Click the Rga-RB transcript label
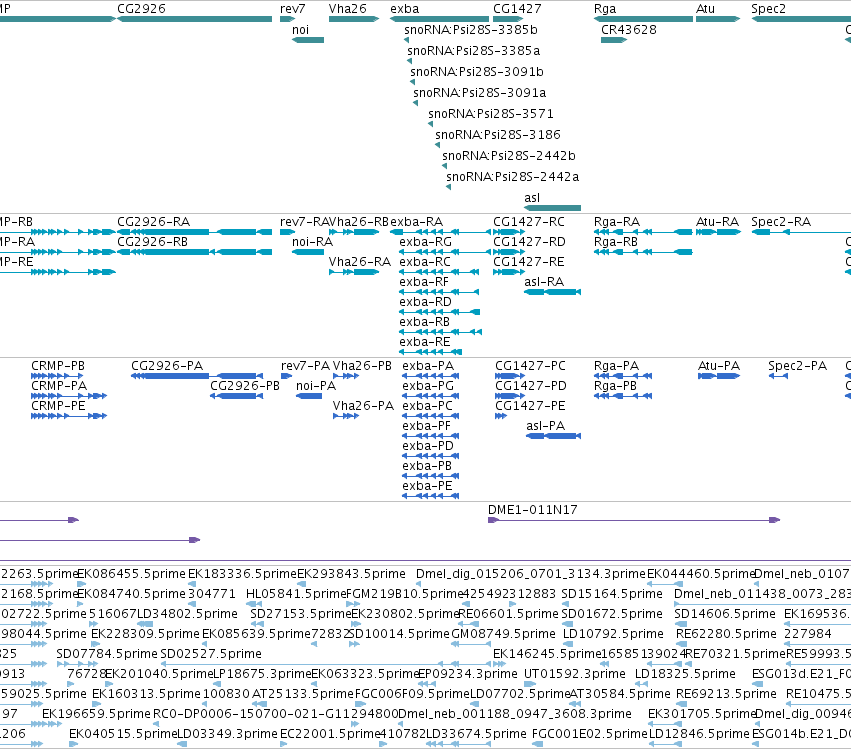Image resolution: width=851 pixels, height=749 pixels. 616,242
